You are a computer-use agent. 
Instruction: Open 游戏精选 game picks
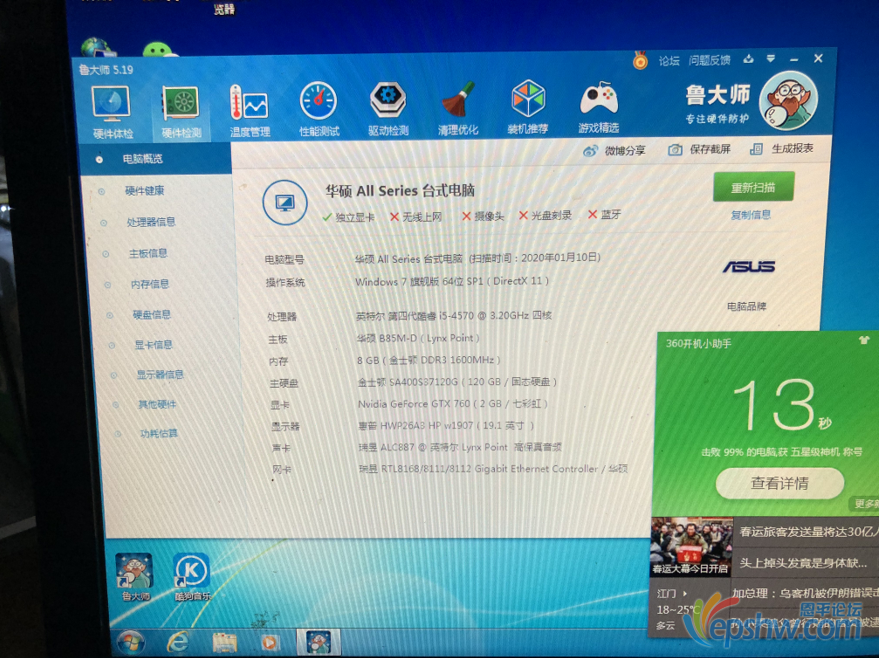[x=598, y=107]
